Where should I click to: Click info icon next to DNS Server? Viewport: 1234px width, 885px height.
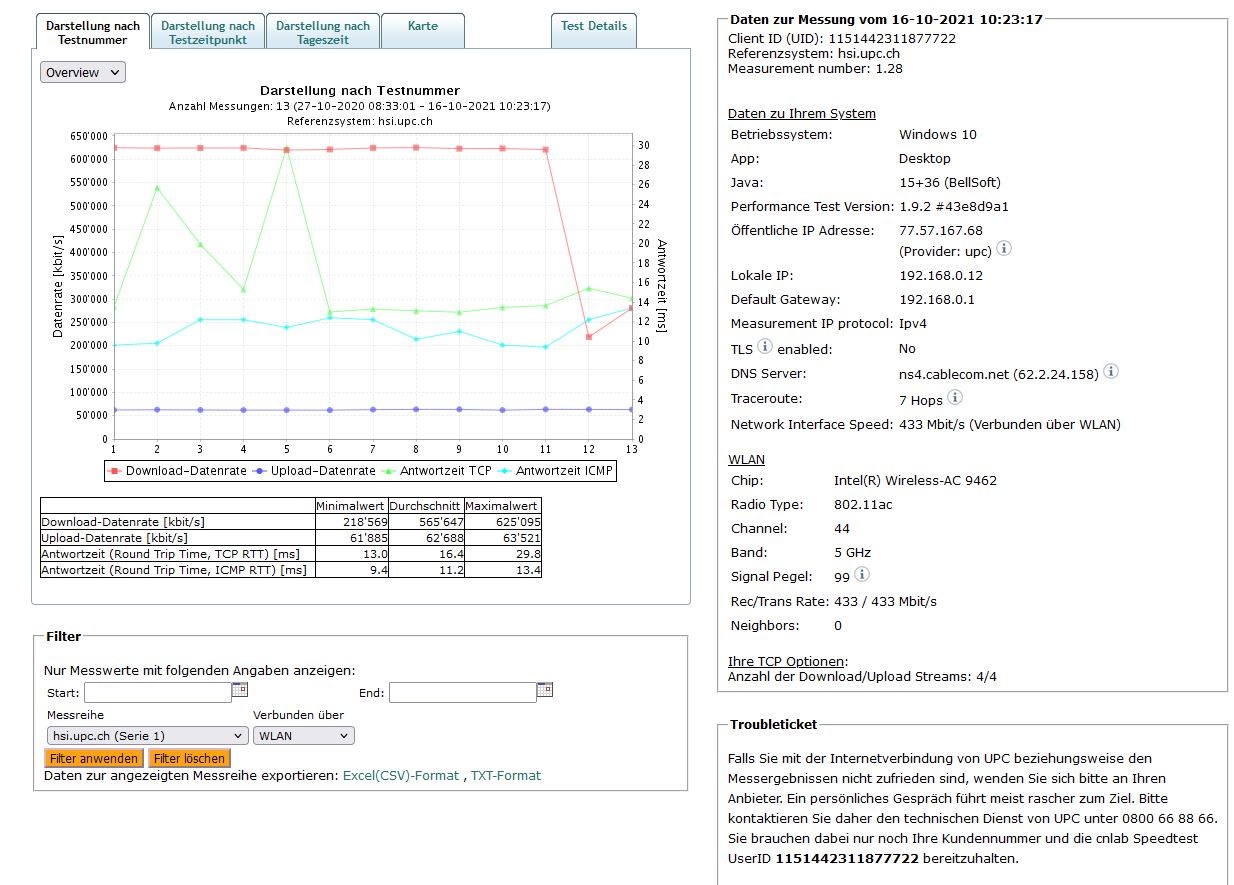(x=1110, y=372)
